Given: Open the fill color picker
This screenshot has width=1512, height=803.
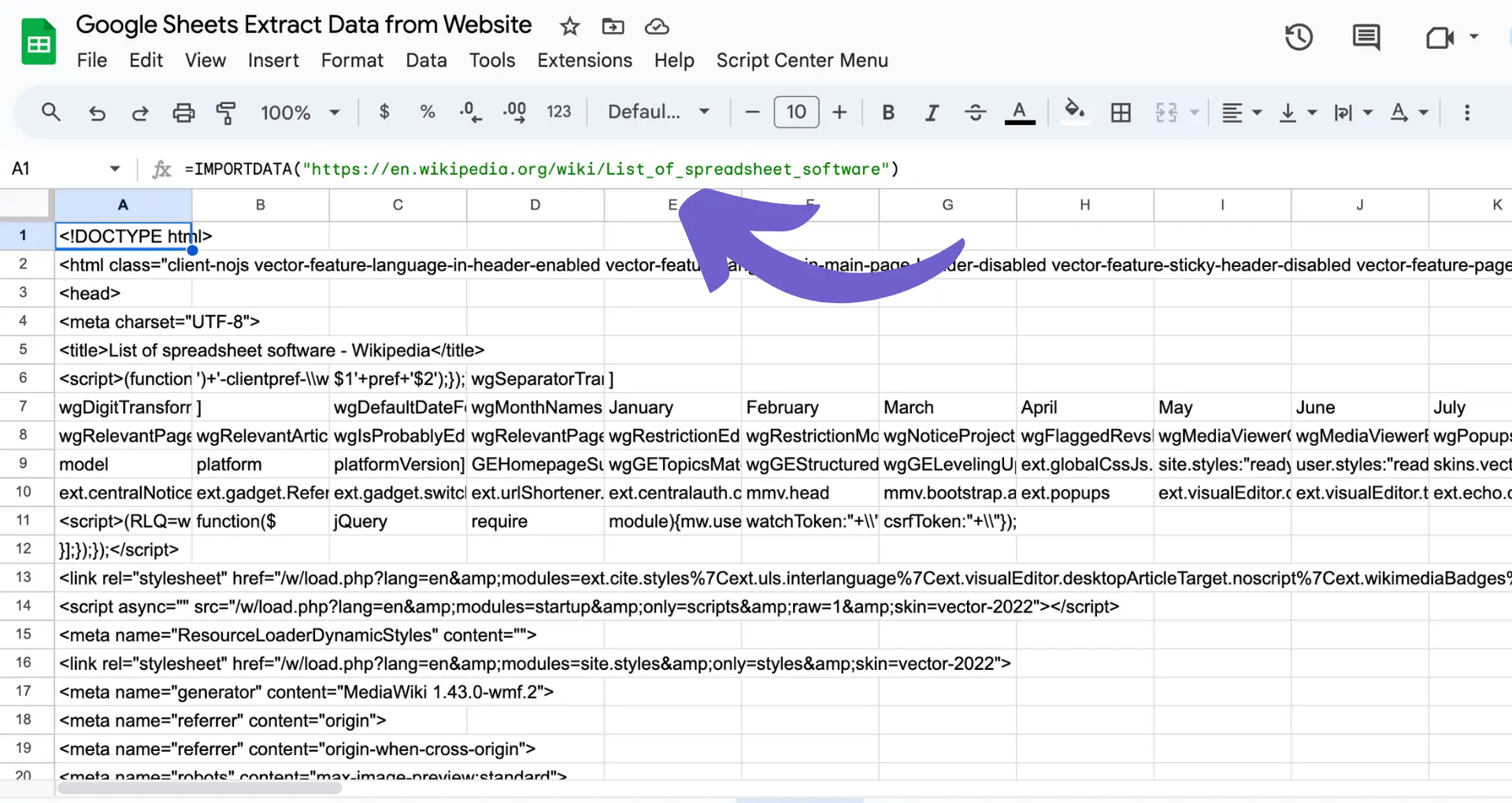Looking at the screenshot, I should (x=1075, y=111).
